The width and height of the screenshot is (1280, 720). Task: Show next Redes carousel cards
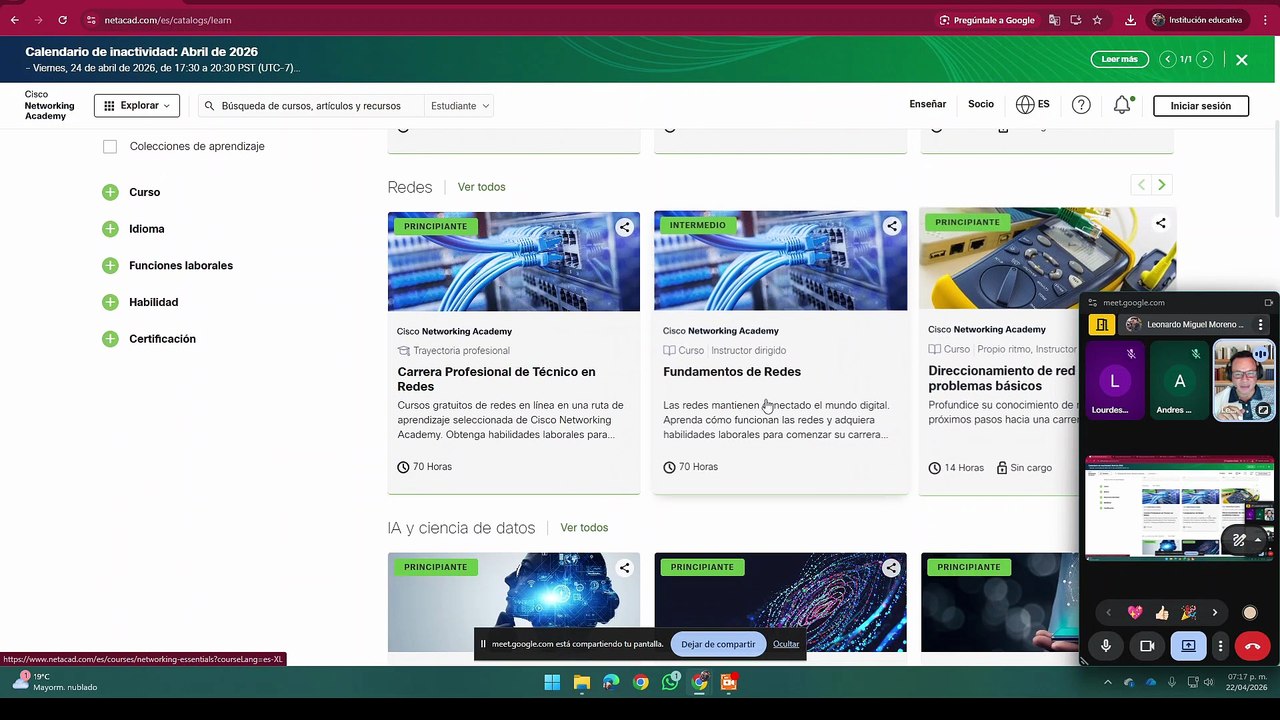click(x=1161, y=185)
